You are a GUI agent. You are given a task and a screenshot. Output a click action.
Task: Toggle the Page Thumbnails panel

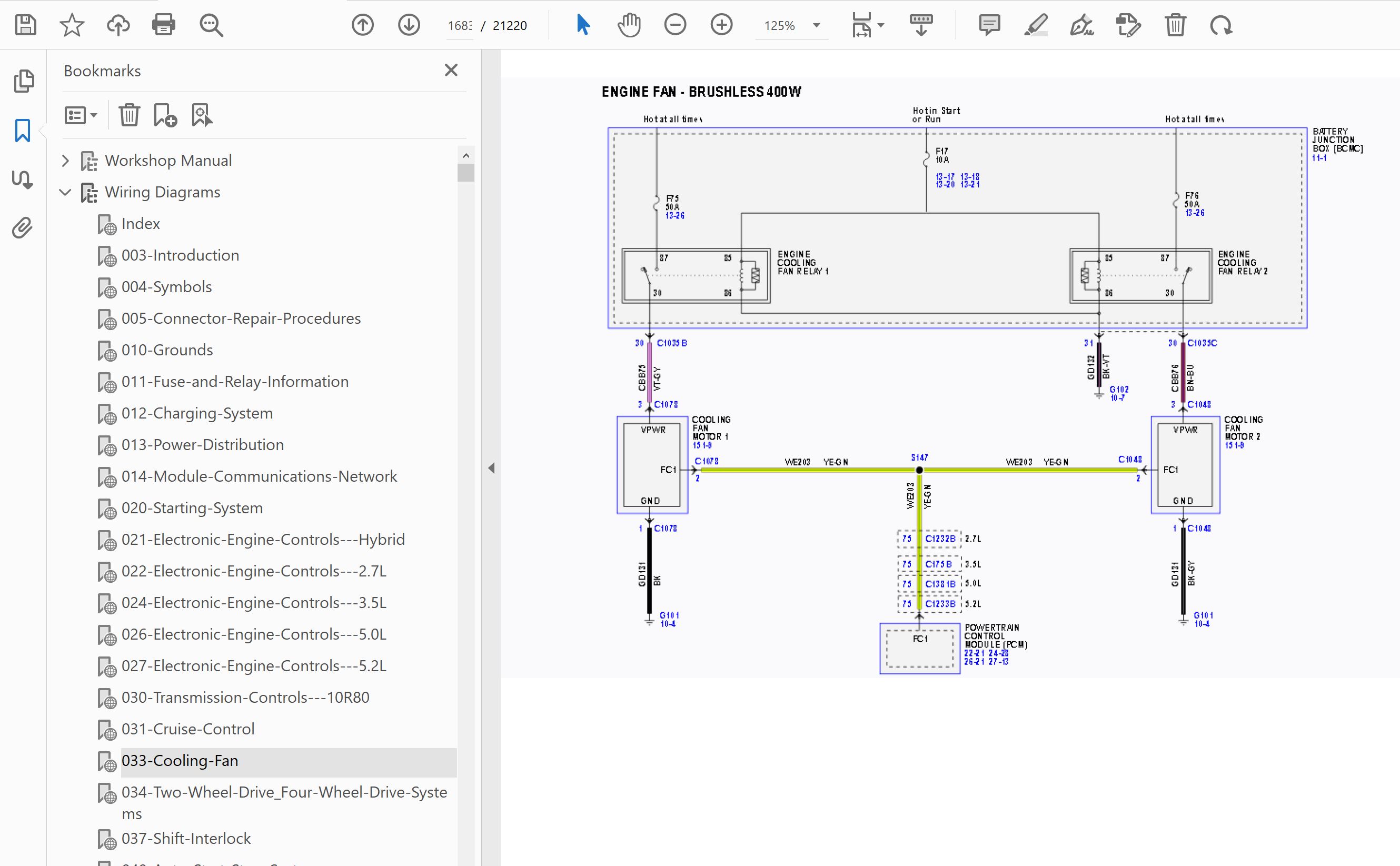pos(24,81)
